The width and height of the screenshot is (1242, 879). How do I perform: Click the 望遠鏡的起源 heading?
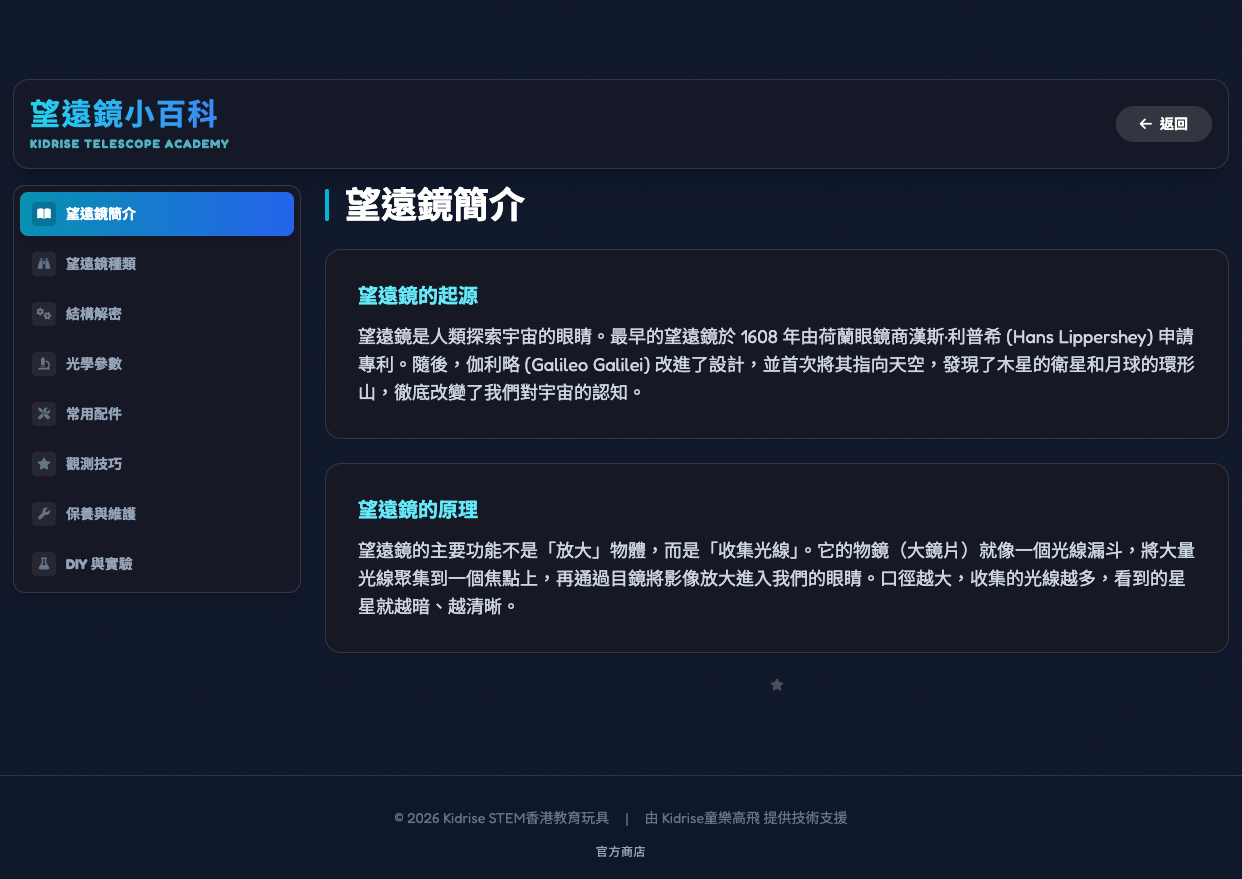point(417,296)
